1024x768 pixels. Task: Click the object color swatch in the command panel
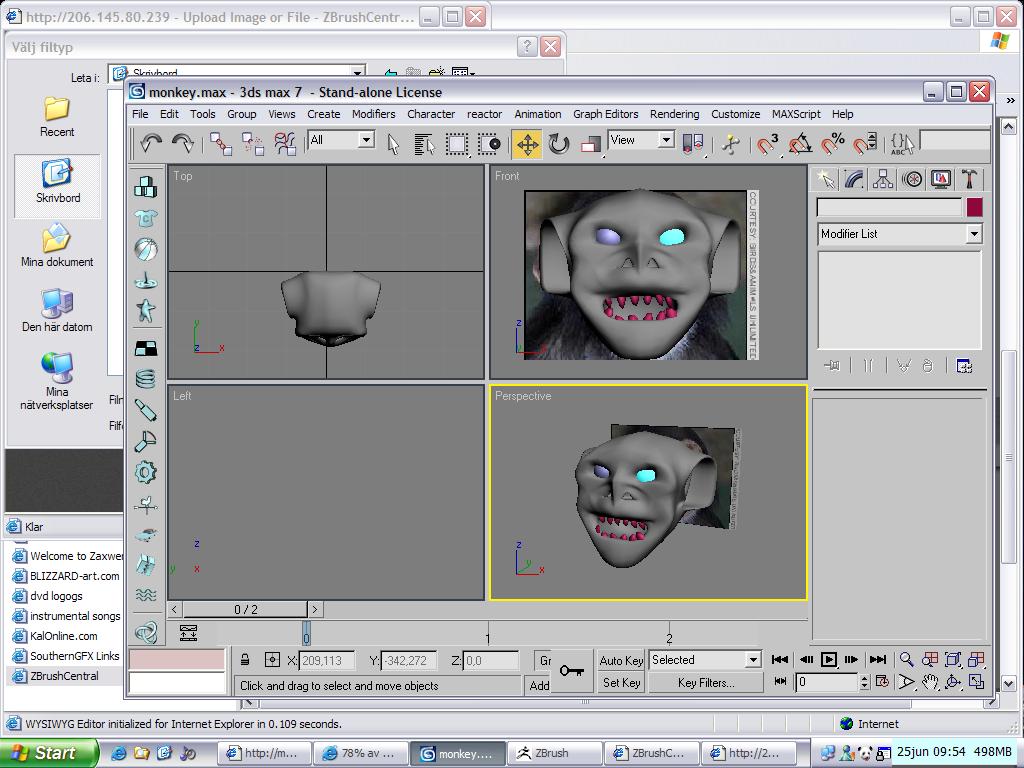(x=974, y=208)
